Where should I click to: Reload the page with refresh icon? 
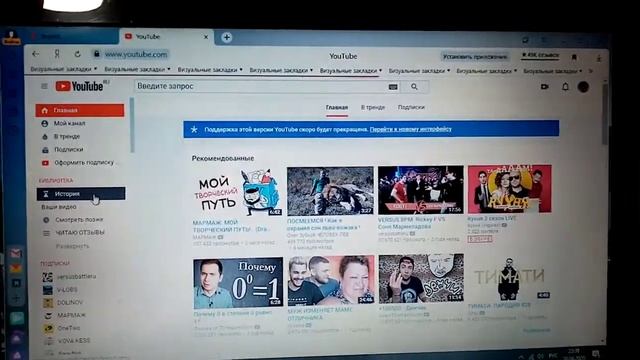pos(77,54)
